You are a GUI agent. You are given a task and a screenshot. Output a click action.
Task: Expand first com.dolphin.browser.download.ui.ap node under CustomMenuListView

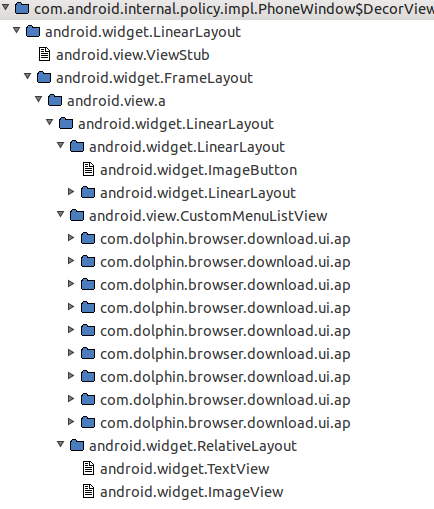(x=71, y=237)
